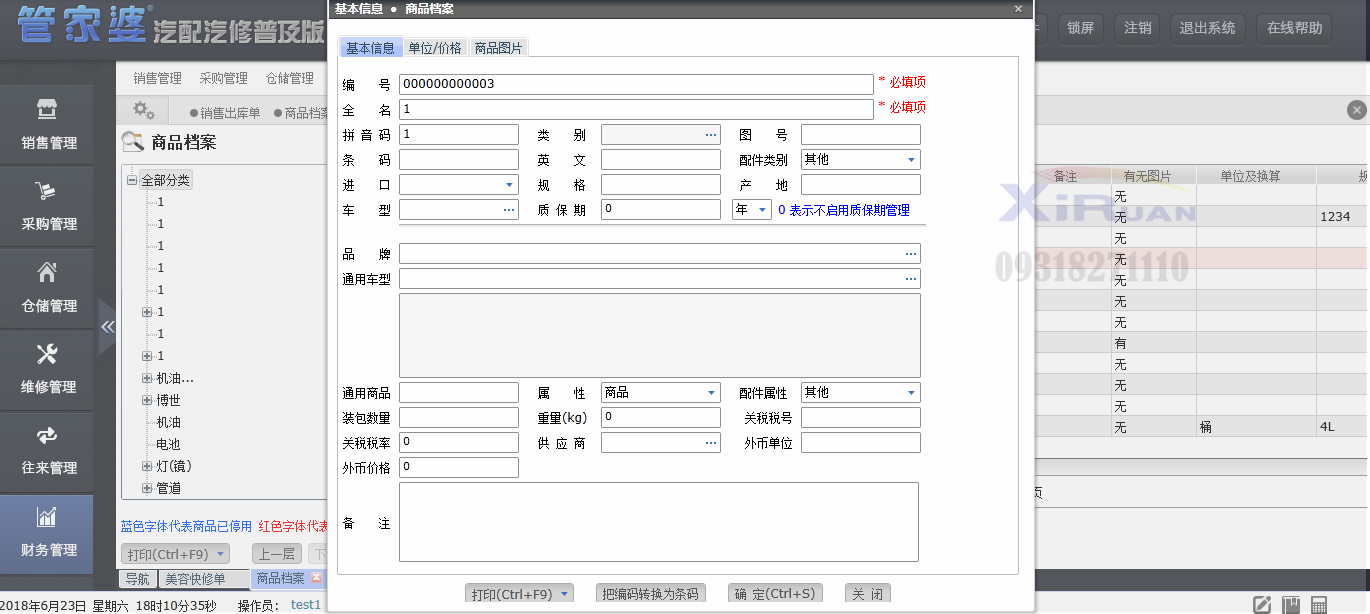Open the calculator icon in status bar
The height and width of the screenshot is (614, 1370).
1319,605
